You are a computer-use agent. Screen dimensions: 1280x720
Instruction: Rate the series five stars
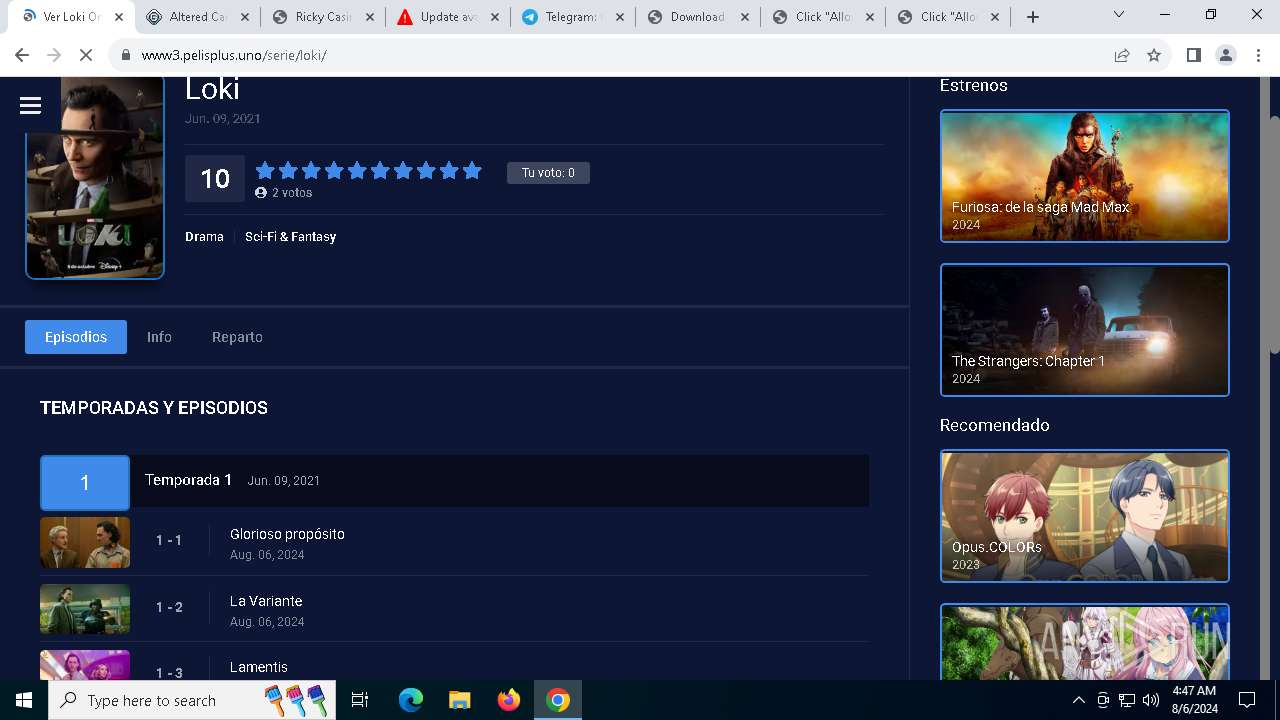pyautogui.click(x=357, y=171)
